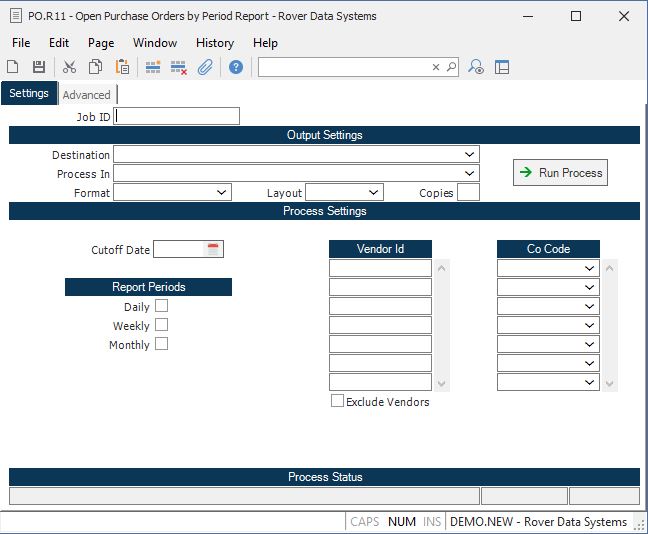Click the Paste clipboard icon

click(122, 67)
